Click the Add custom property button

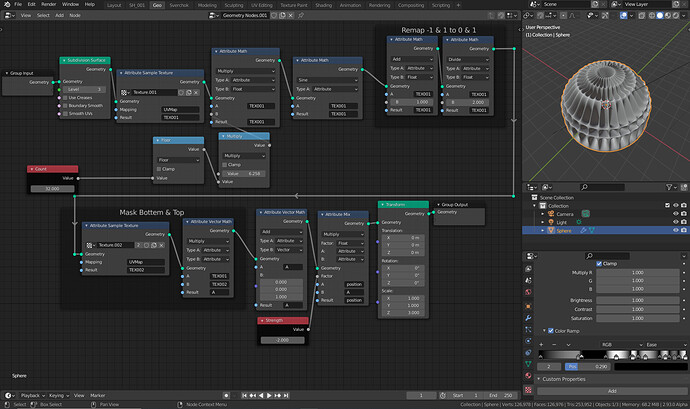point(612,391)
